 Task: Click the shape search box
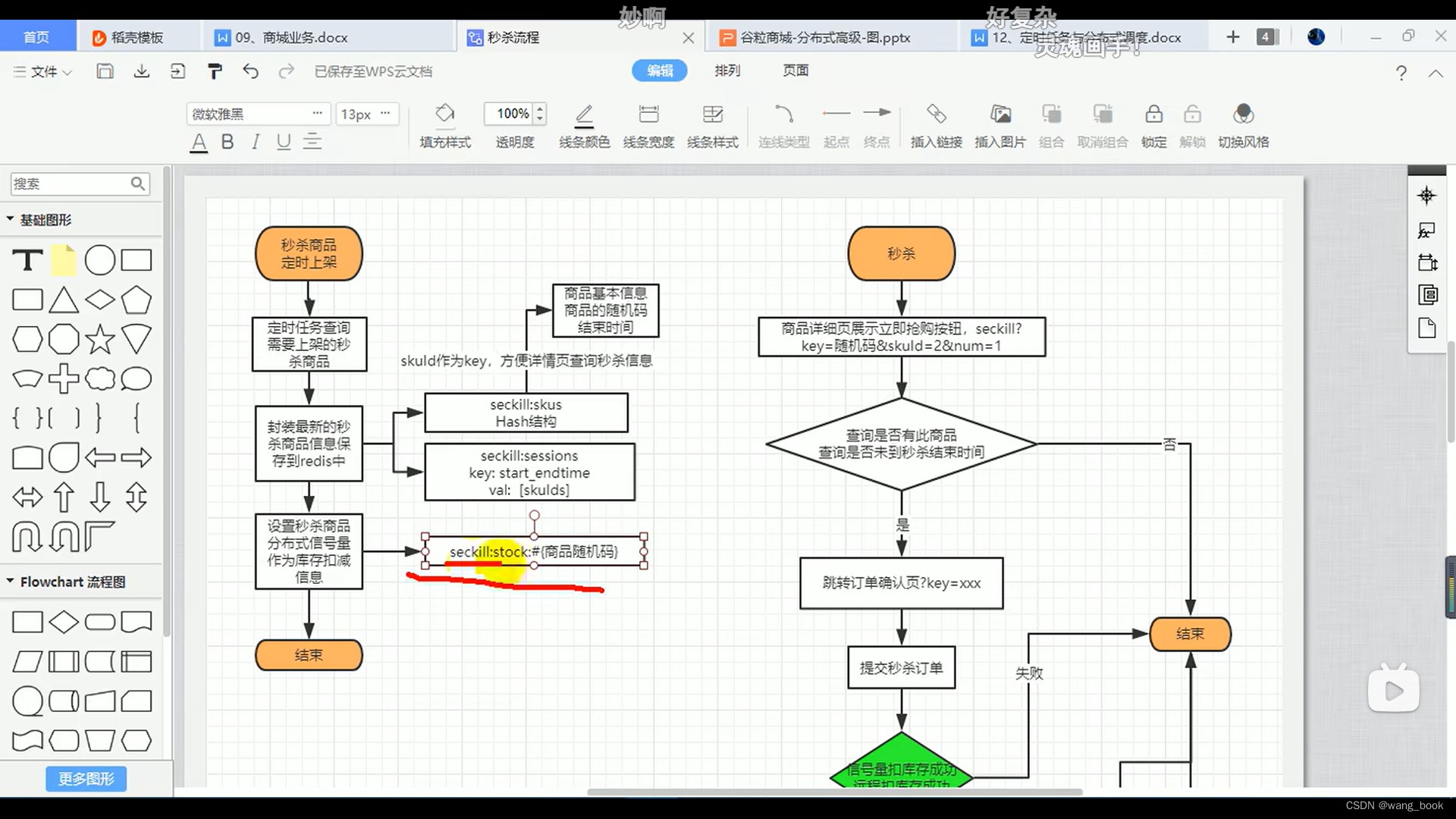pyautogui.click(x=80, y=184)
